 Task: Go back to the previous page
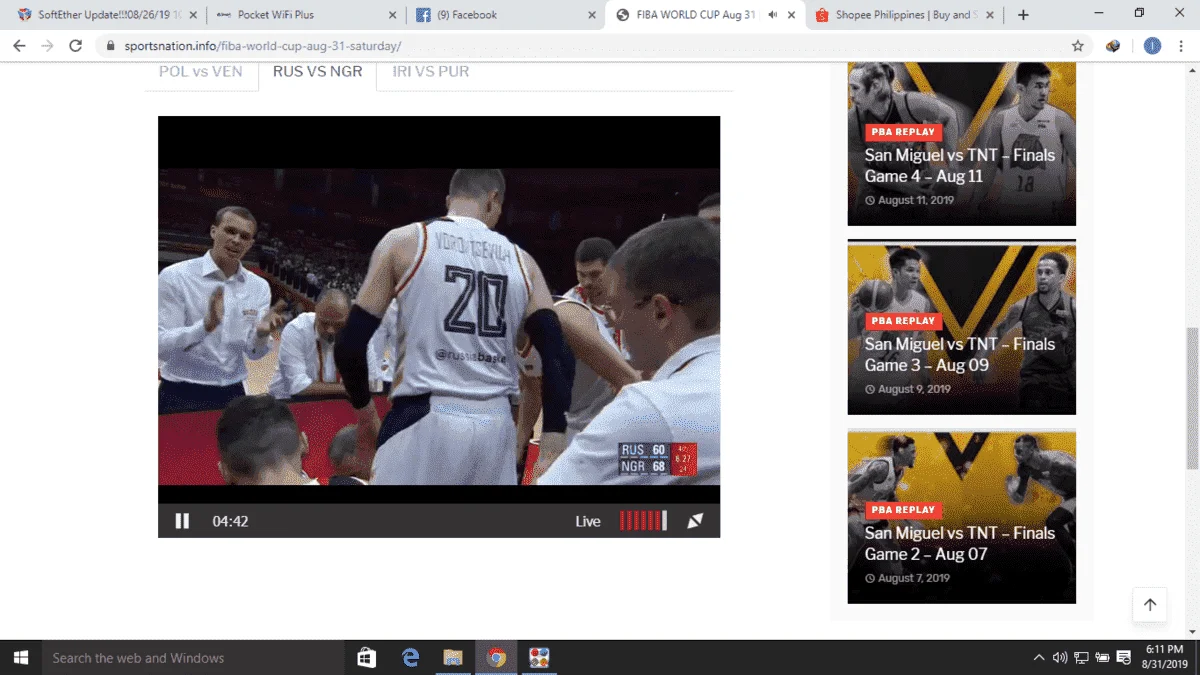click(19, 46)
